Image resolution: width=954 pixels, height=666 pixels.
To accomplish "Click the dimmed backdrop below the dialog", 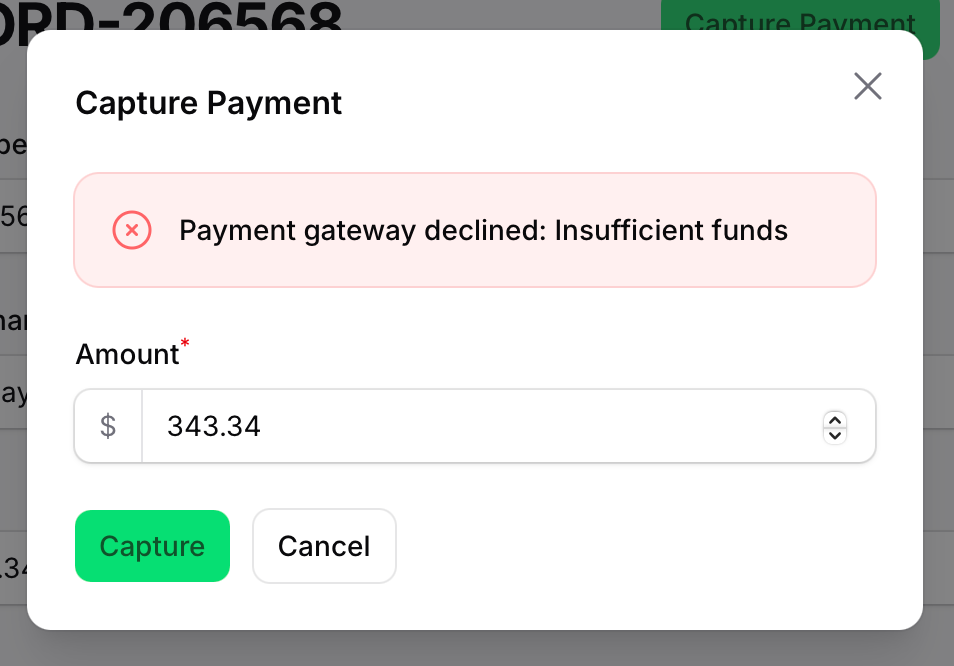I will pos(477,649).
